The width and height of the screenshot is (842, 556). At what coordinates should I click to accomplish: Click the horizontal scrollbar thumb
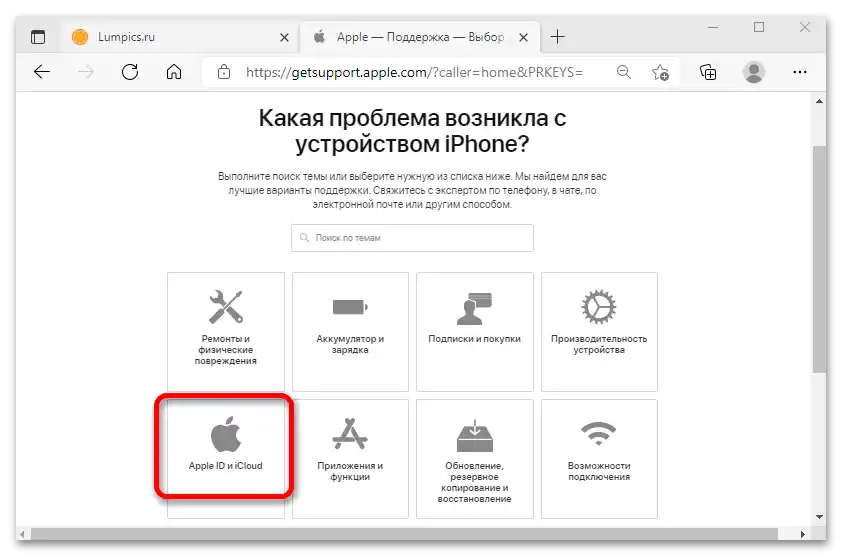coord(404,534)
